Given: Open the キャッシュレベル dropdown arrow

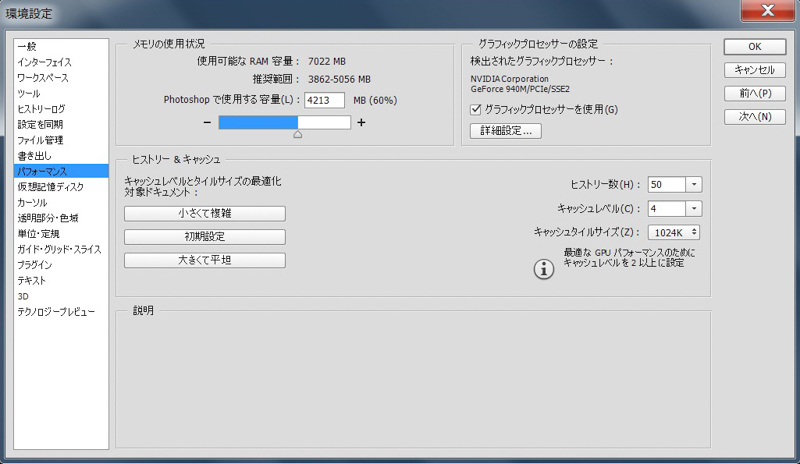Looking at the screenshot, I should point(694,208).
